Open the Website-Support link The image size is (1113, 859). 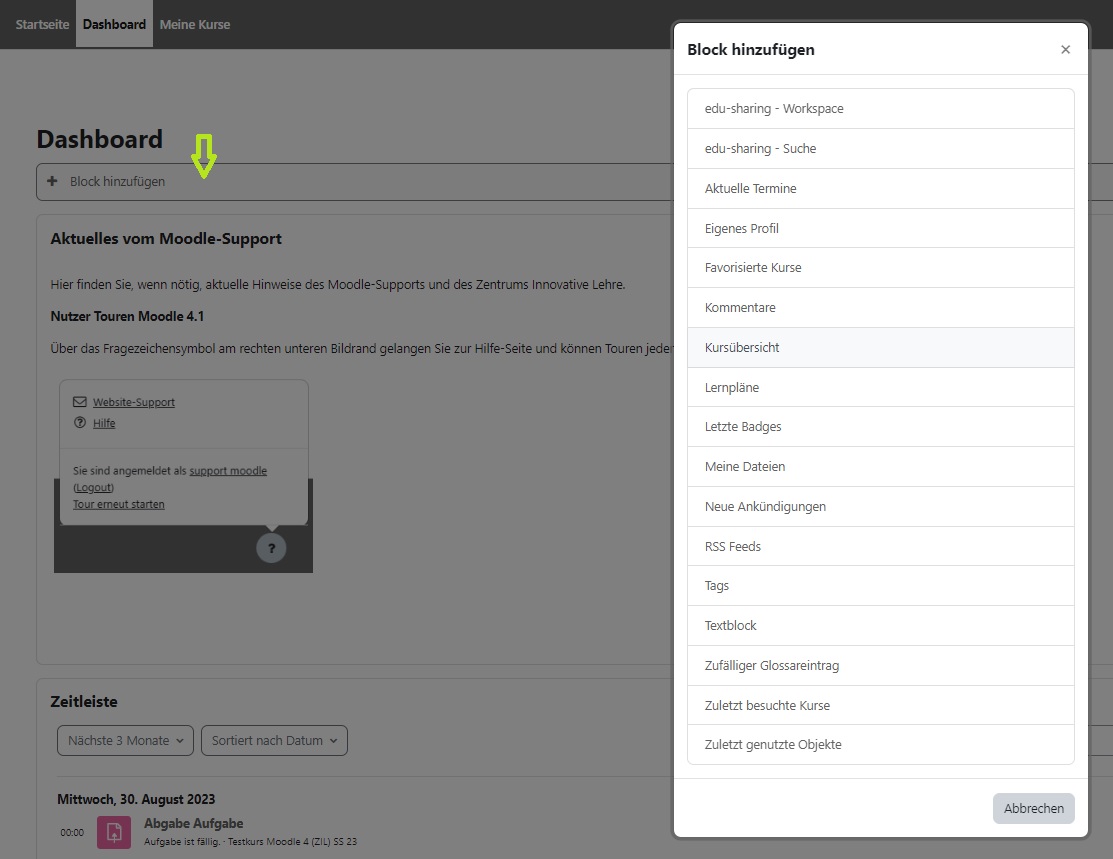coord(134,402)
